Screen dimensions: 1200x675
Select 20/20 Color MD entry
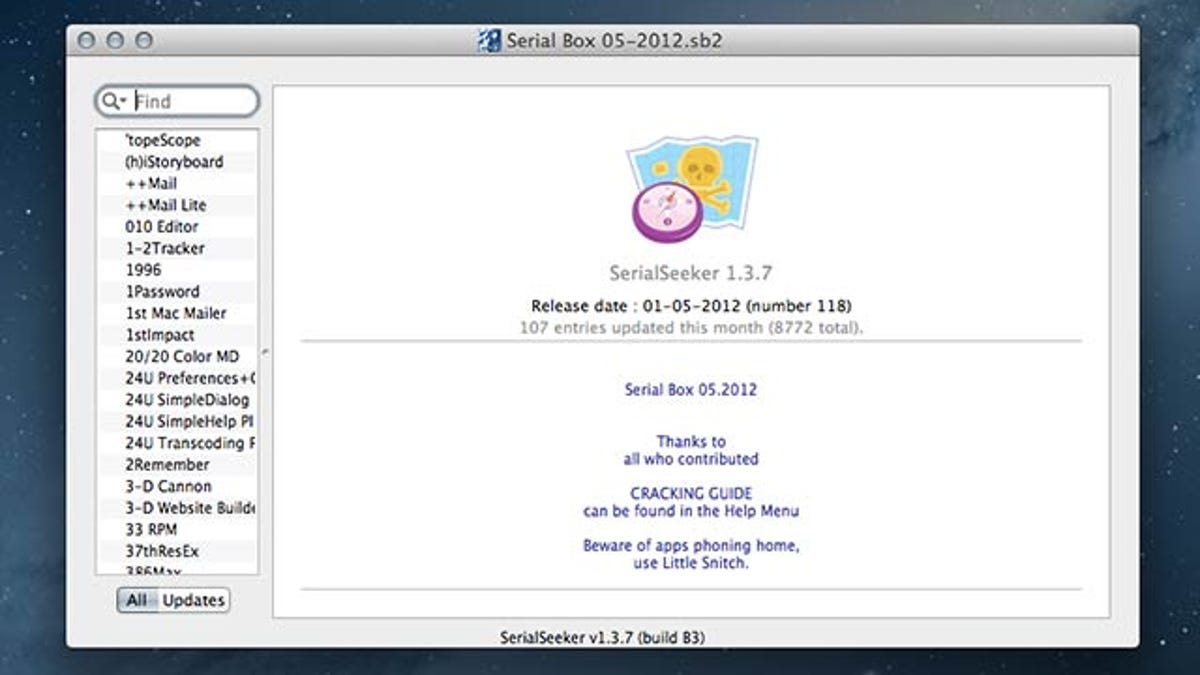(x=176, y=357)
